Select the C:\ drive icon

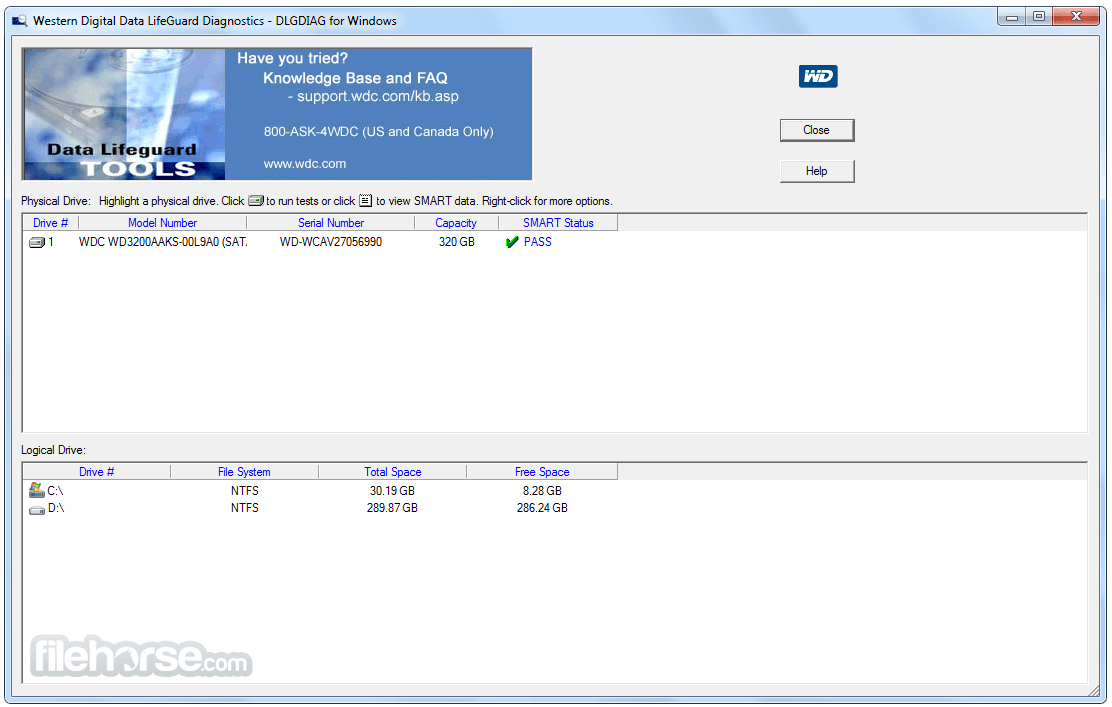click(36, 490)
